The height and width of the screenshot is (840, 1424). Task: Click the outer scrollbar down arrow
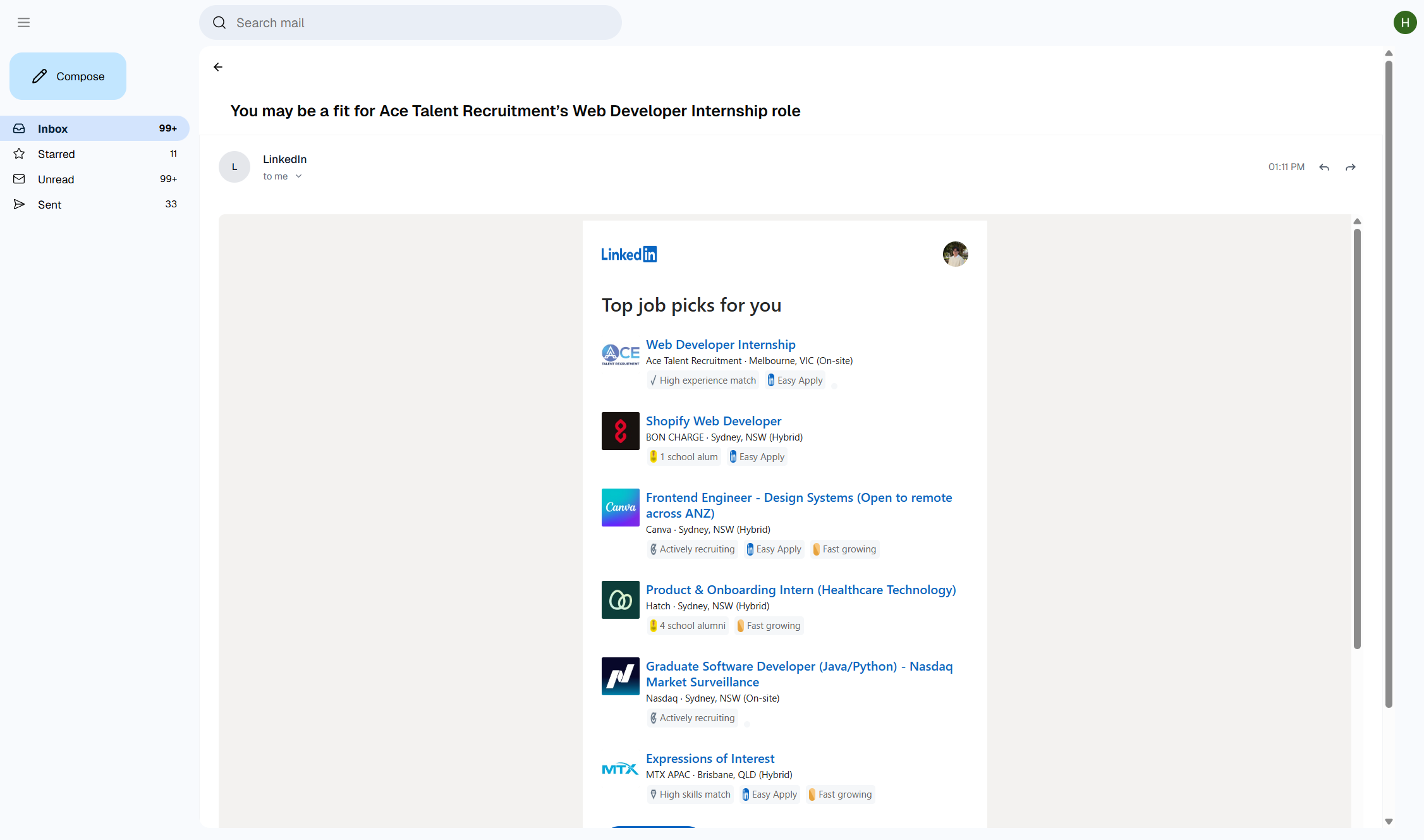(1389, 822)
